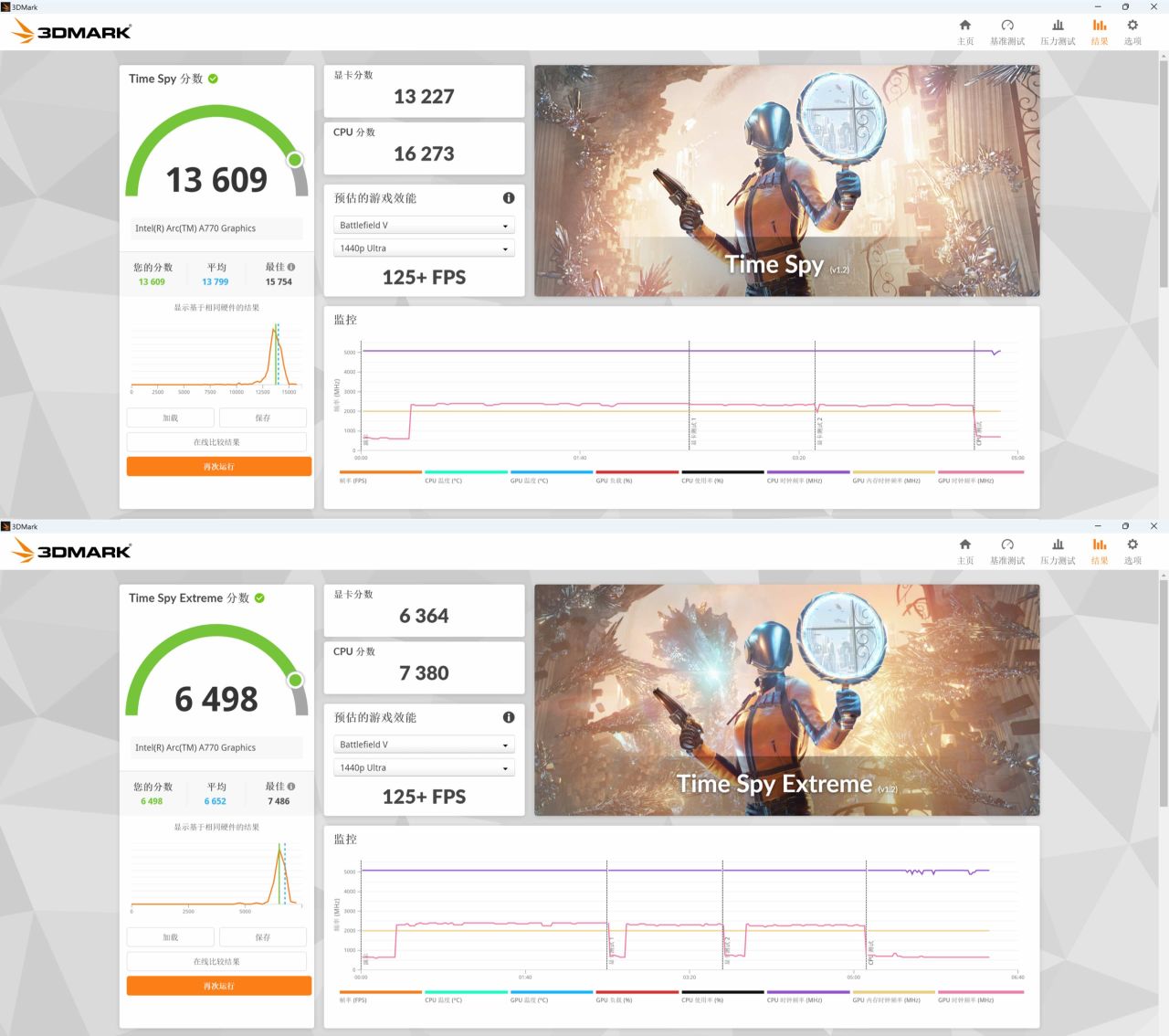This screenshot has height=1036, width=1169.
Task: Click the green verified checkmark beside Time Spy 分数
Action: 213,79
